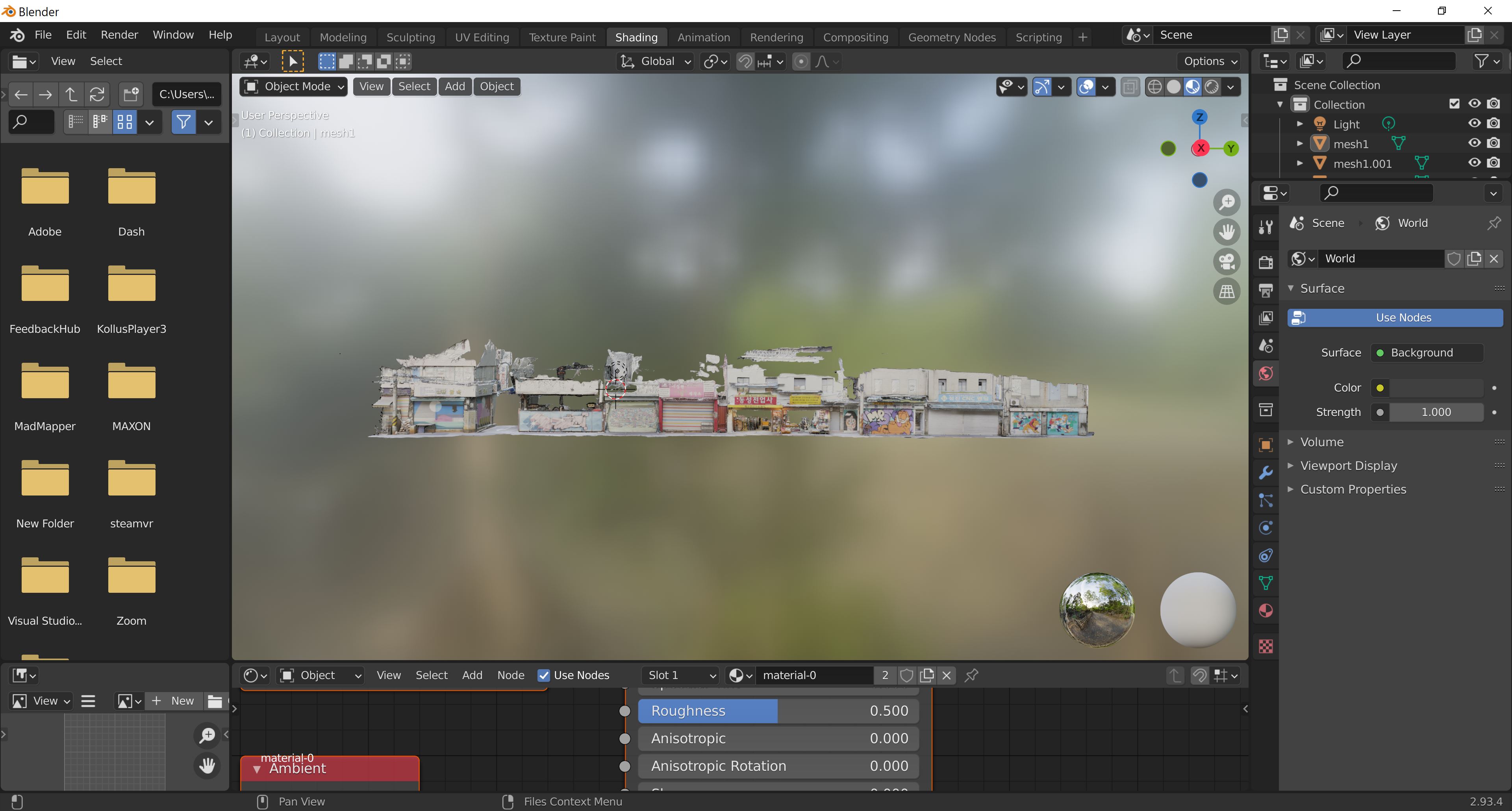Screen dimensions: 1512x811
Task: Select Wireframe viewport shading mode
Action: [1154, 87]
